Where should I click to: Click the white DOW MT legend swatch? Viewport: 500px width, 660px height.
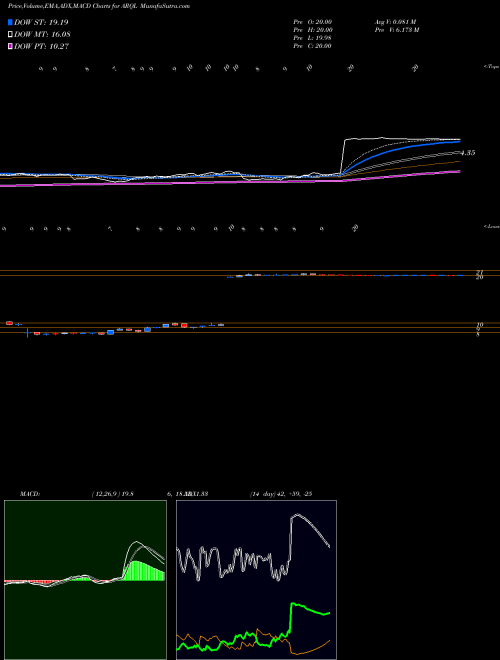tap(10, 35)
